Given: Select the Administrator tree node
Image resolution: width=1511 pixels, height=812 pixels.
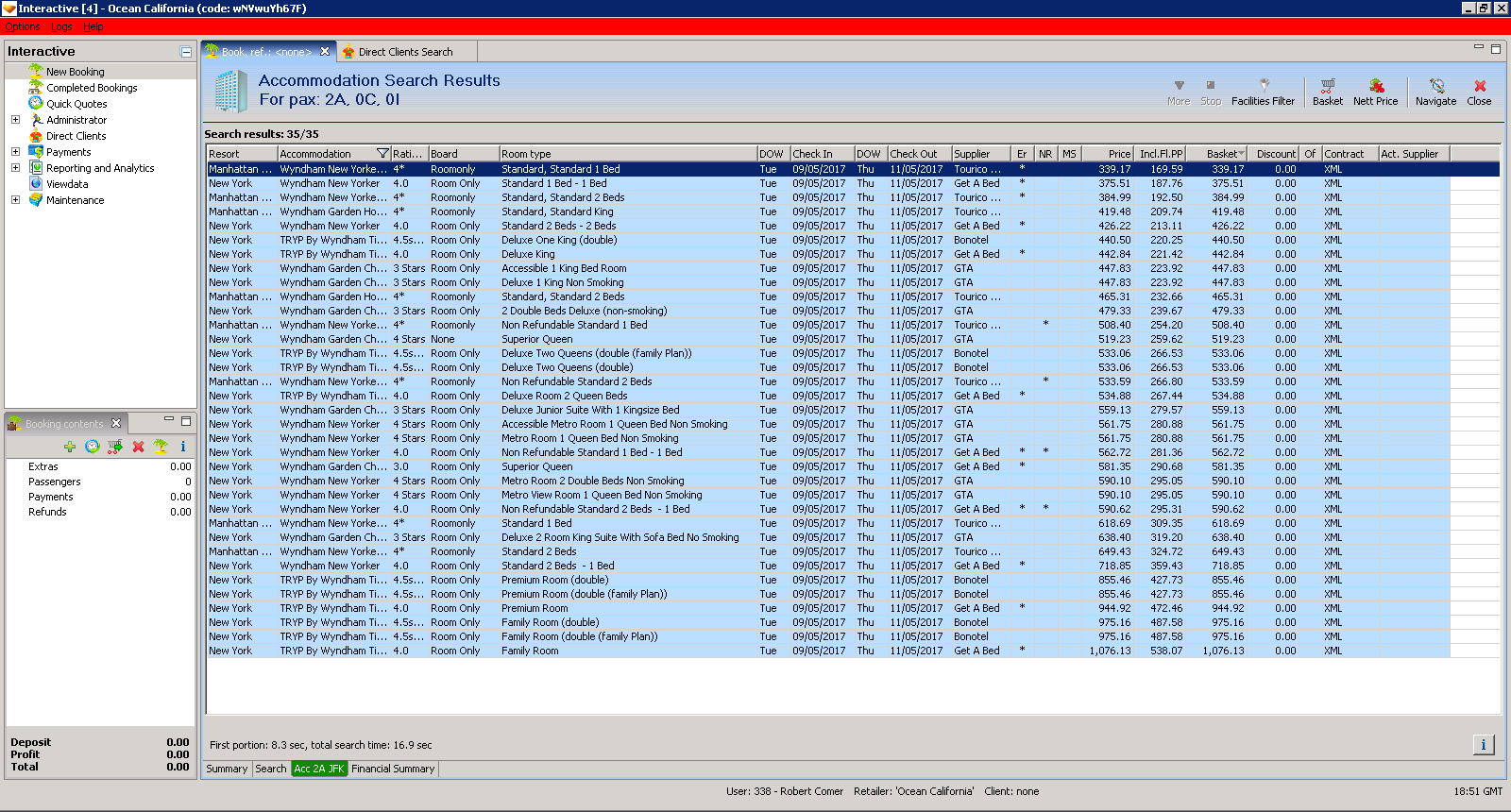Looking at the screenshot, I should [76, 120].
